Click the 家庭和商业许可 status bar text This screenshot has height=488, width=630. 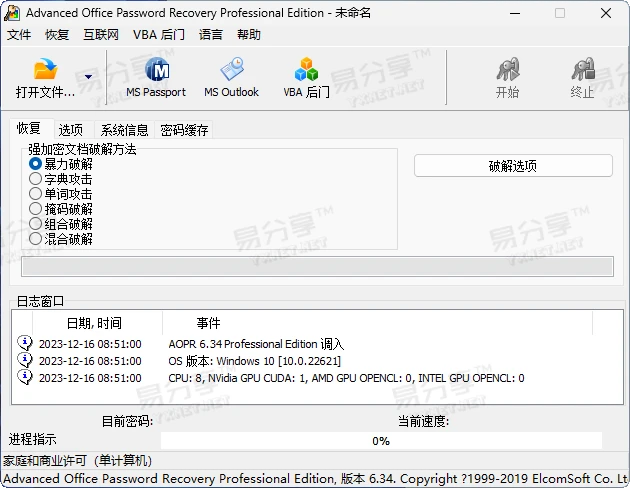point(78,461)
